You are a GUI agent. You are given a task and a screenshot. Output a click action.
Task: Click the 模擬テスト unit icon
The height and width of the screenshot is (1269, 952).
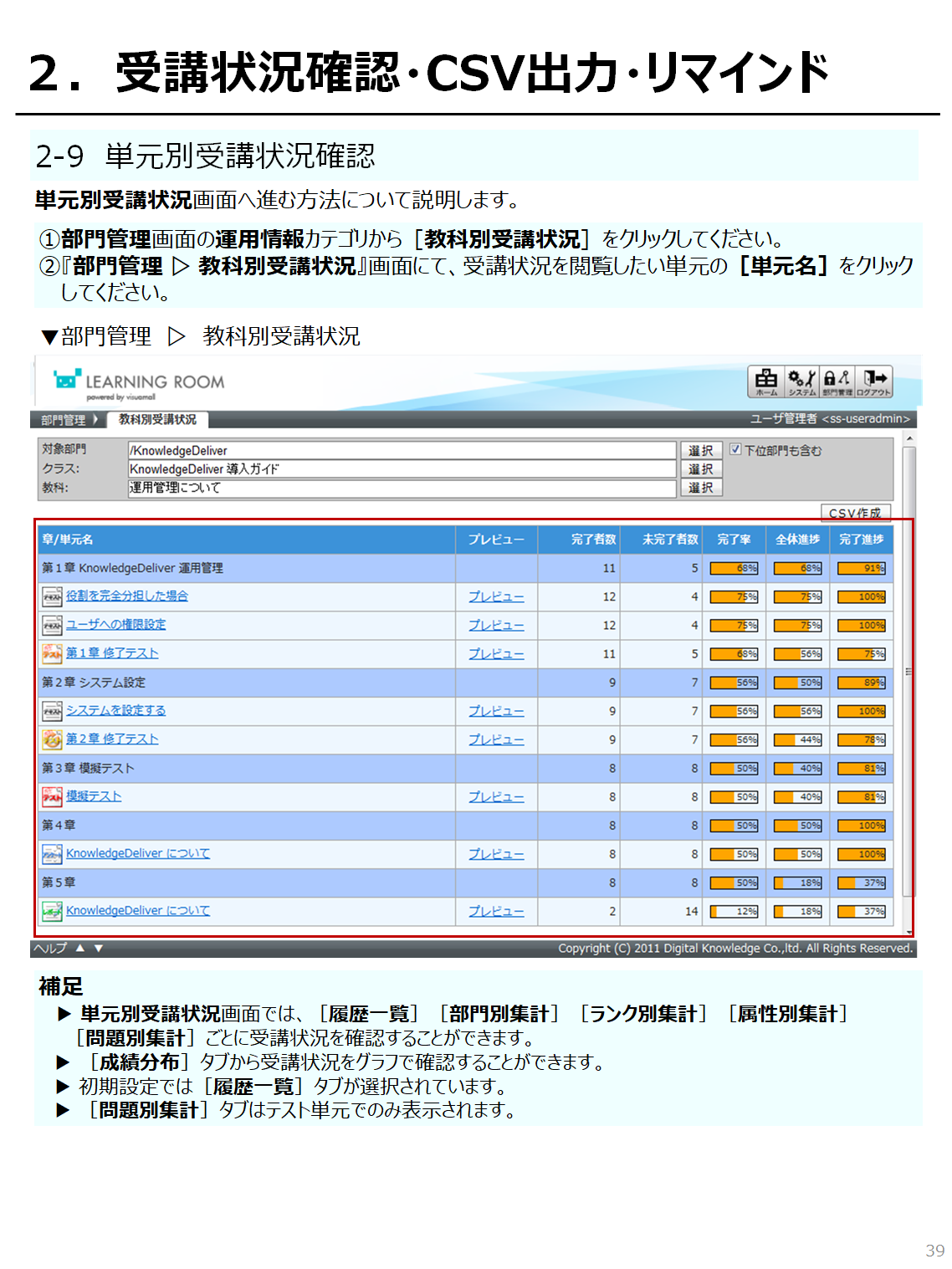click(x=52, y=796)
